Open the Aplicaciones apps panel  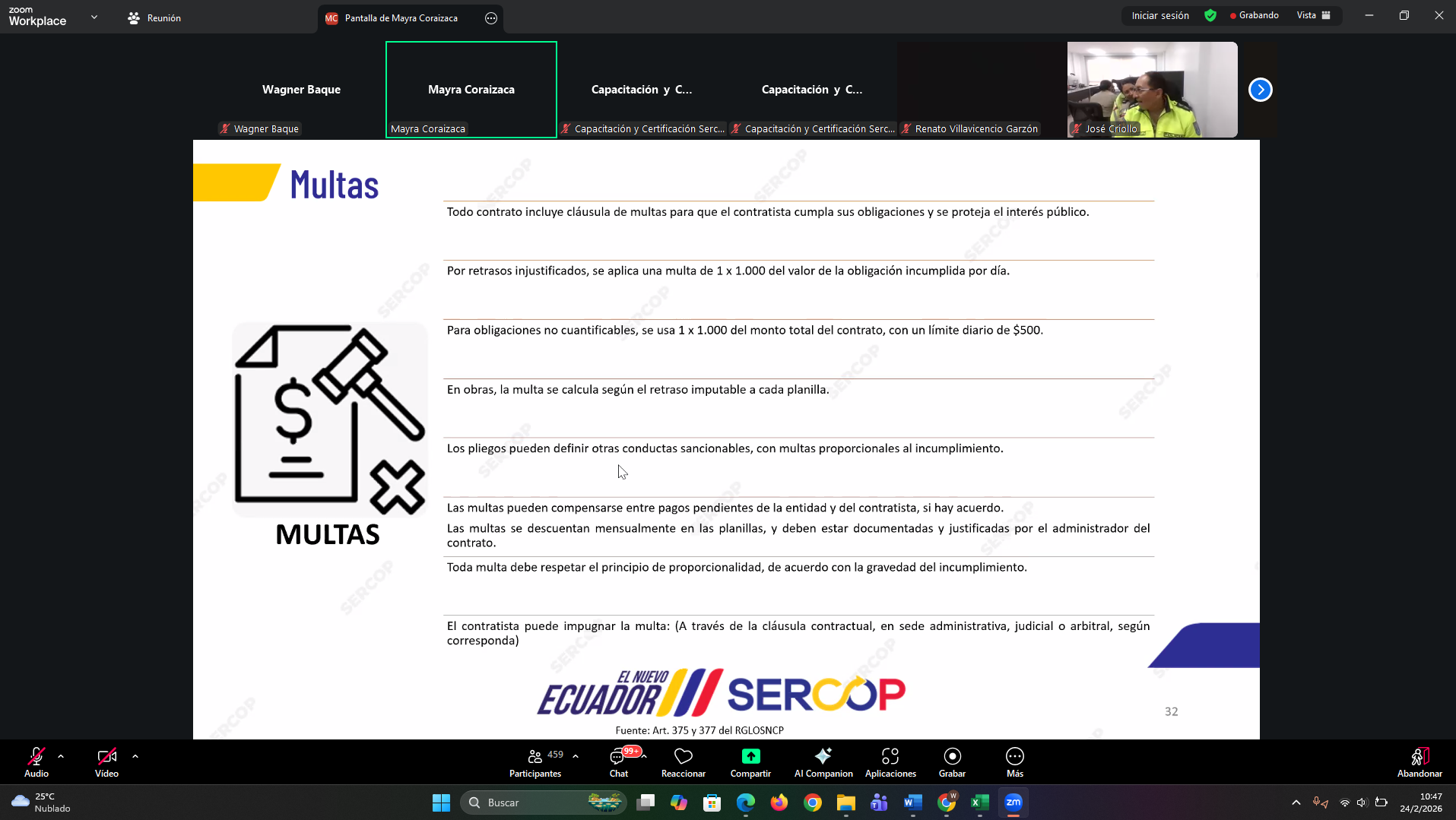(890, 762)
